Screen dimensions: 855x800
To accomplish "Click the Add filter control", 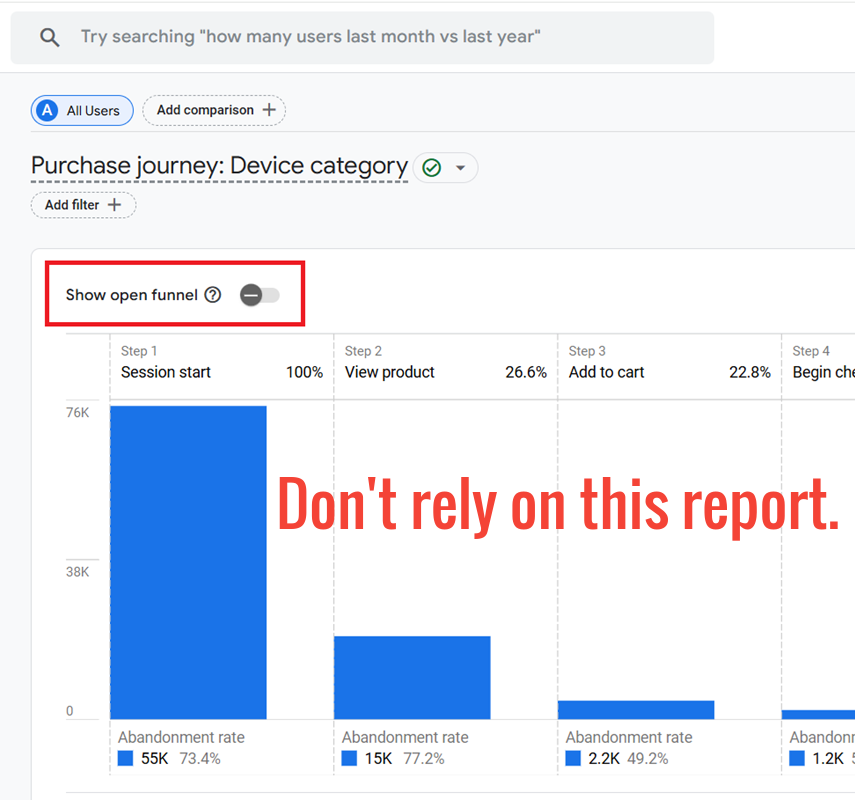I will [83, 205].
